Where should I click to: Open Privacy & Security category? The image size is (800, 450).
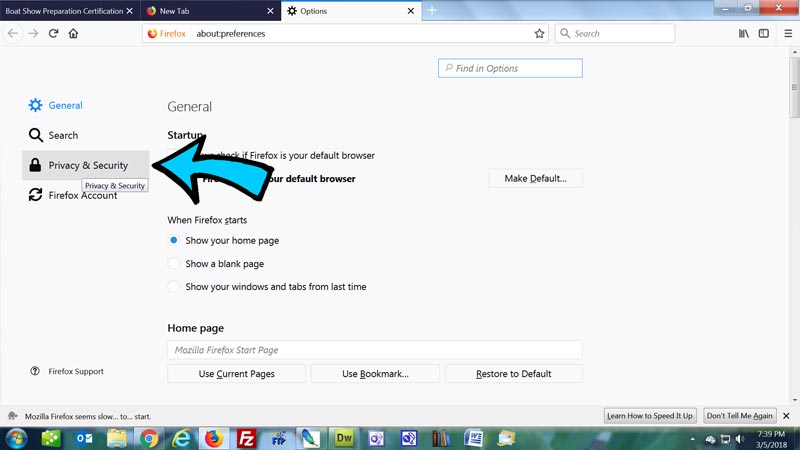[86, 165]
